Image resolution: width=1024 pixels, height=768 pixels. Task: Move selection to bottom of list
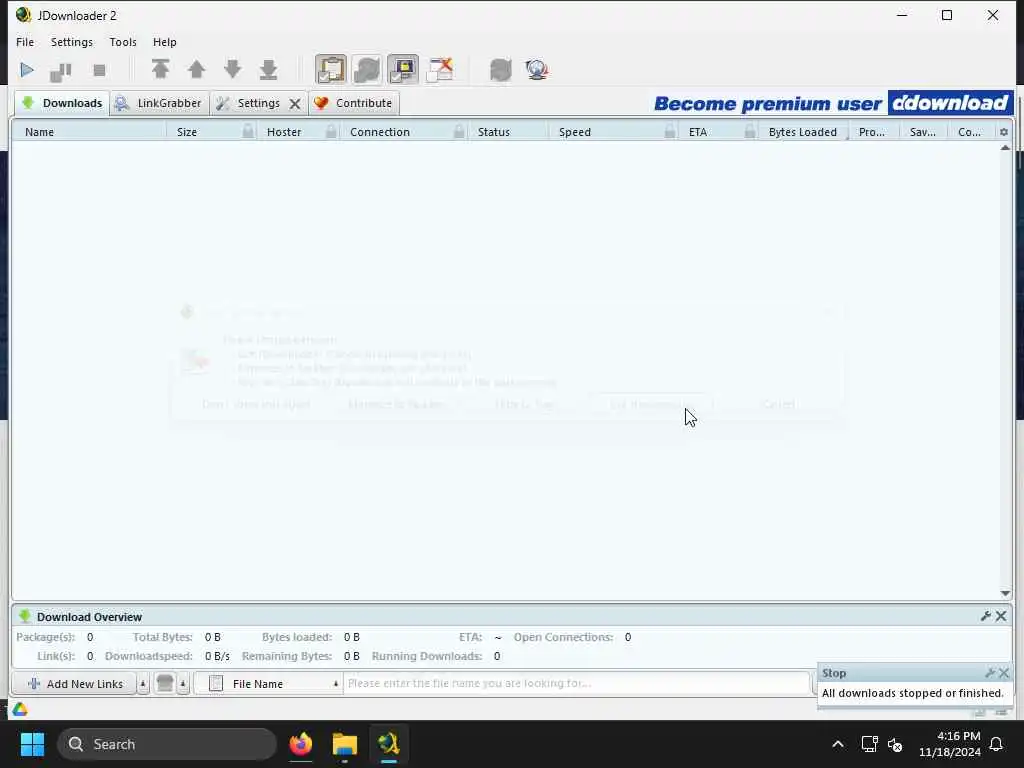268,69
